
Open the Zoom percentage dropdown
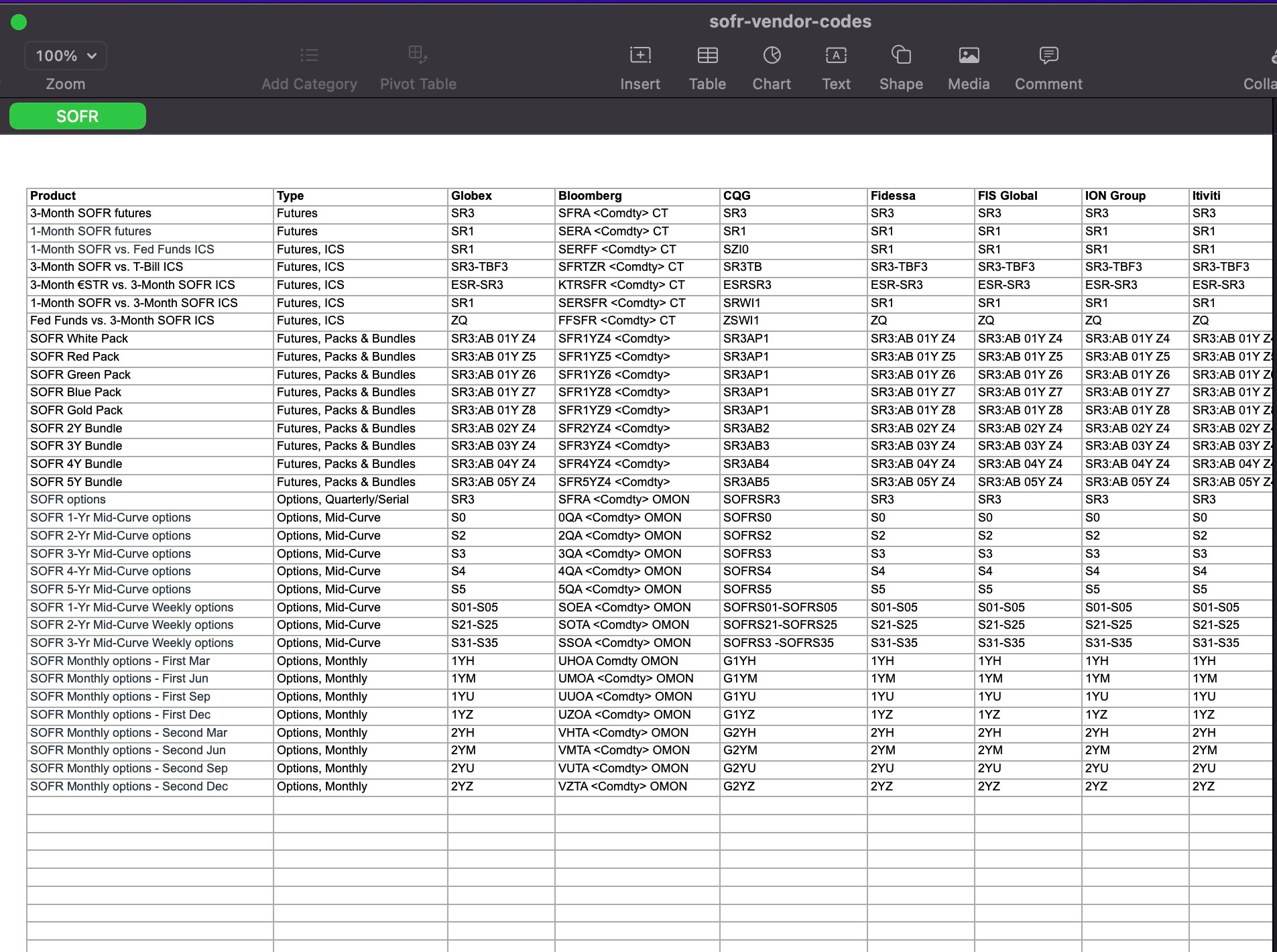(x=66, y=56)
